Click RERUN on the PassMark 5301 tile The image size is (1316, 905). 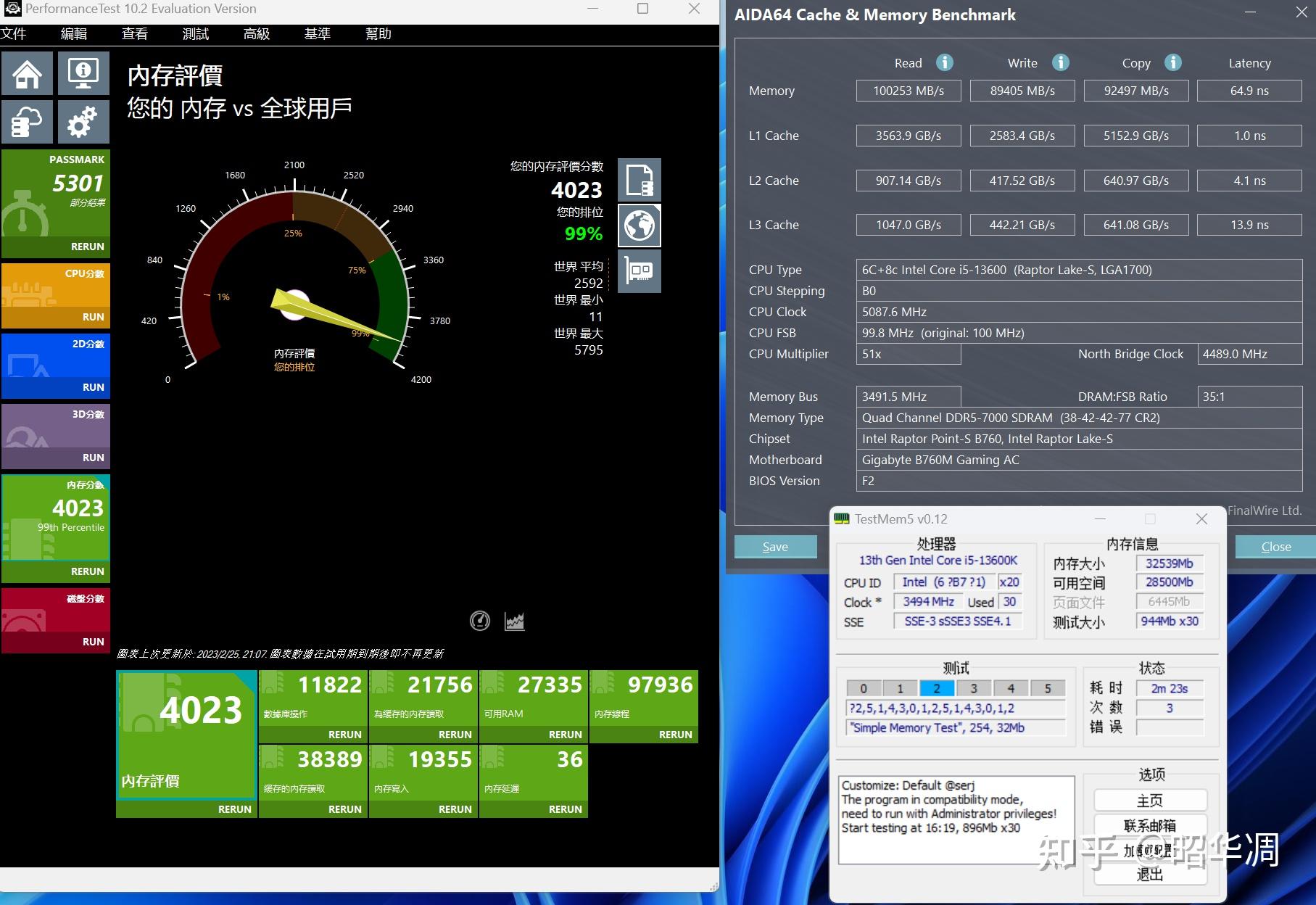tap(87, 247)
